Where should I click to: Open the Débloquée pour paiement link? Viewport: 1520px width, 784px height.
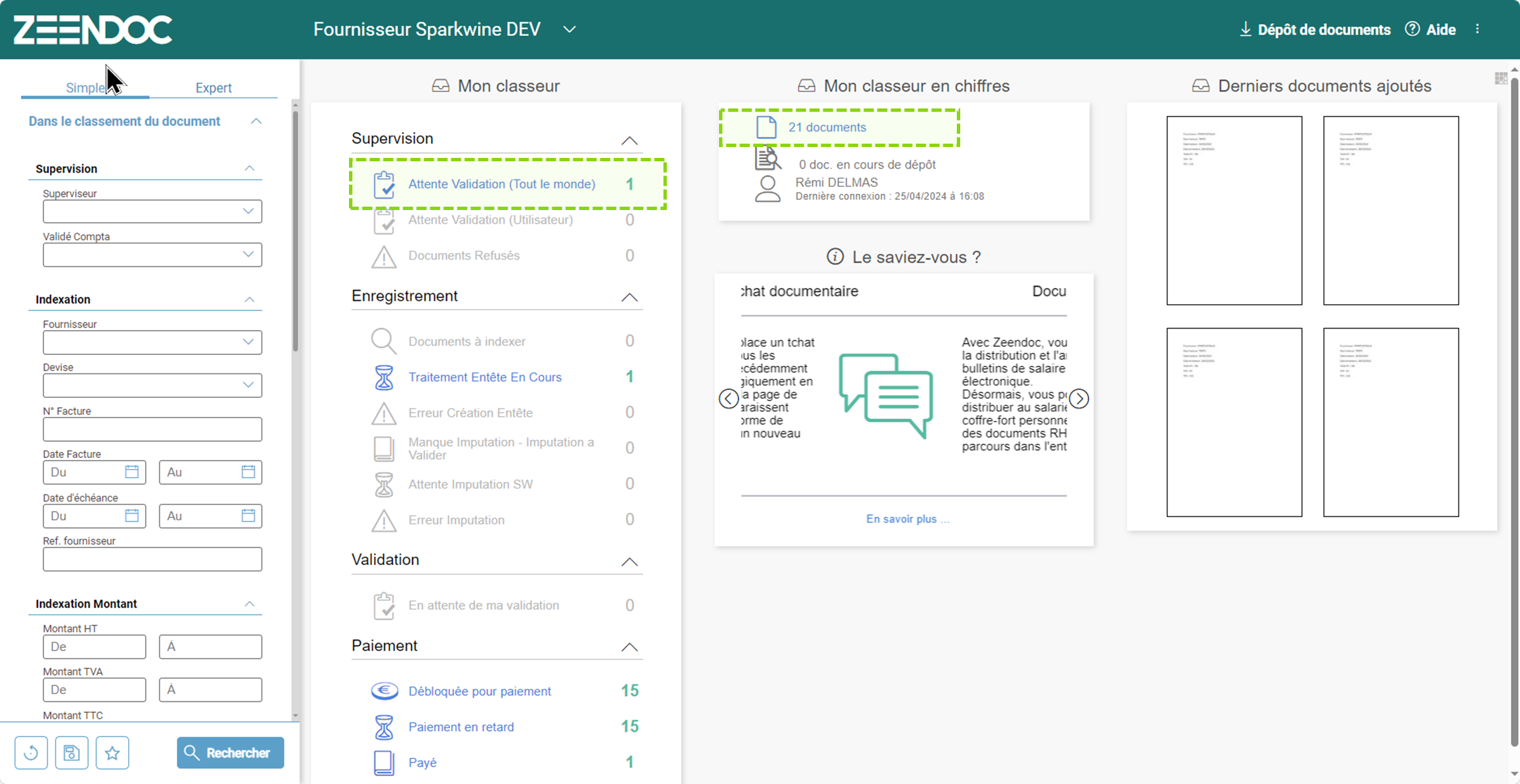(x=479, y=691)
